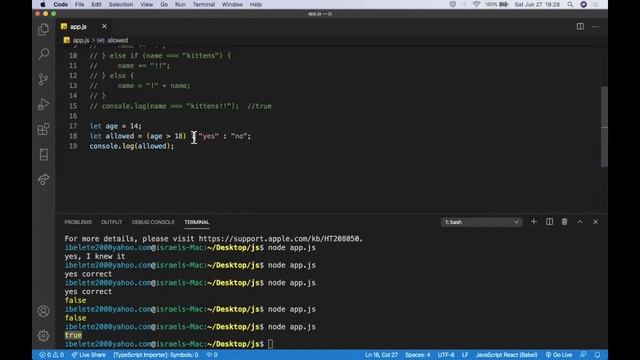
Task: Open the terminal selector dropdown showing bash
Action: pos(481,222)
